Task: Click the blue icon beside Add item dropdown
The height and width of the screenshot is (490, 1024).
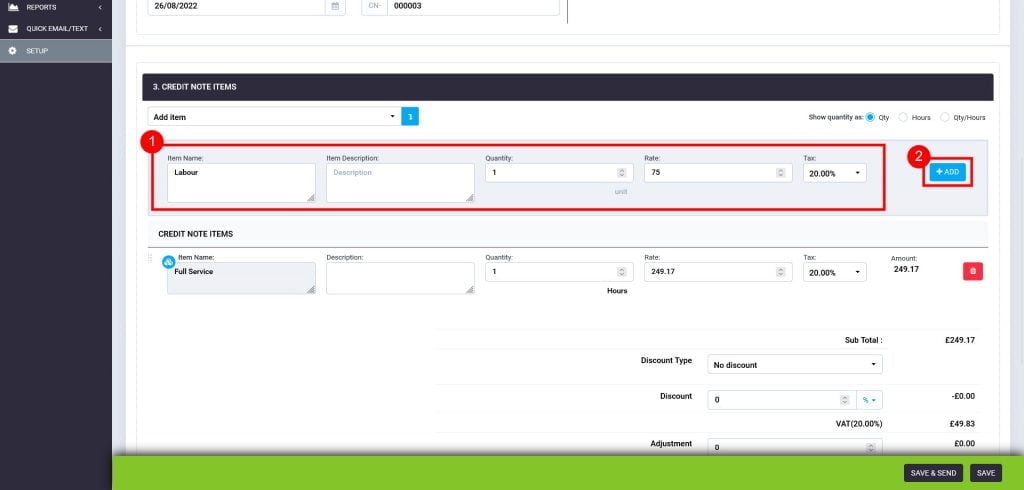Action: coord(410,117)
